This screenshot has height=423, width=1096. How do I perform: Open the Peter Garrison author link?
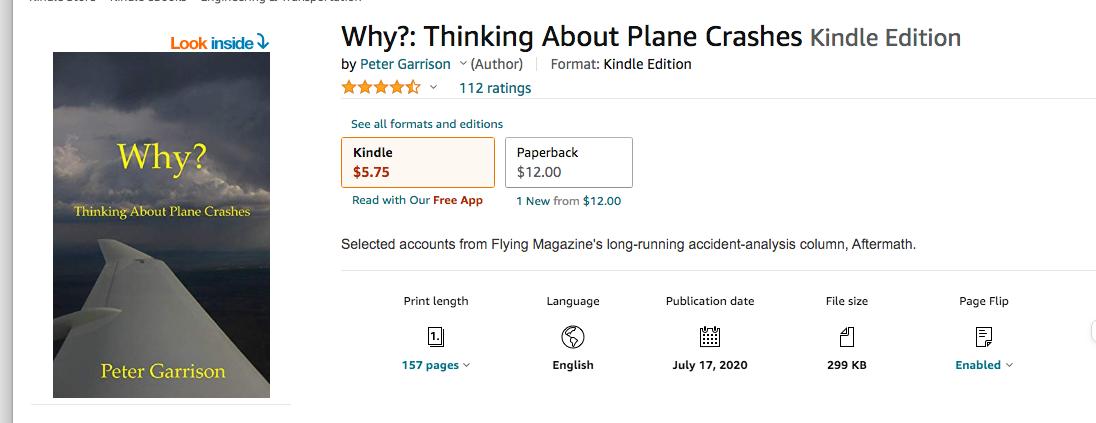pos(404,64)
